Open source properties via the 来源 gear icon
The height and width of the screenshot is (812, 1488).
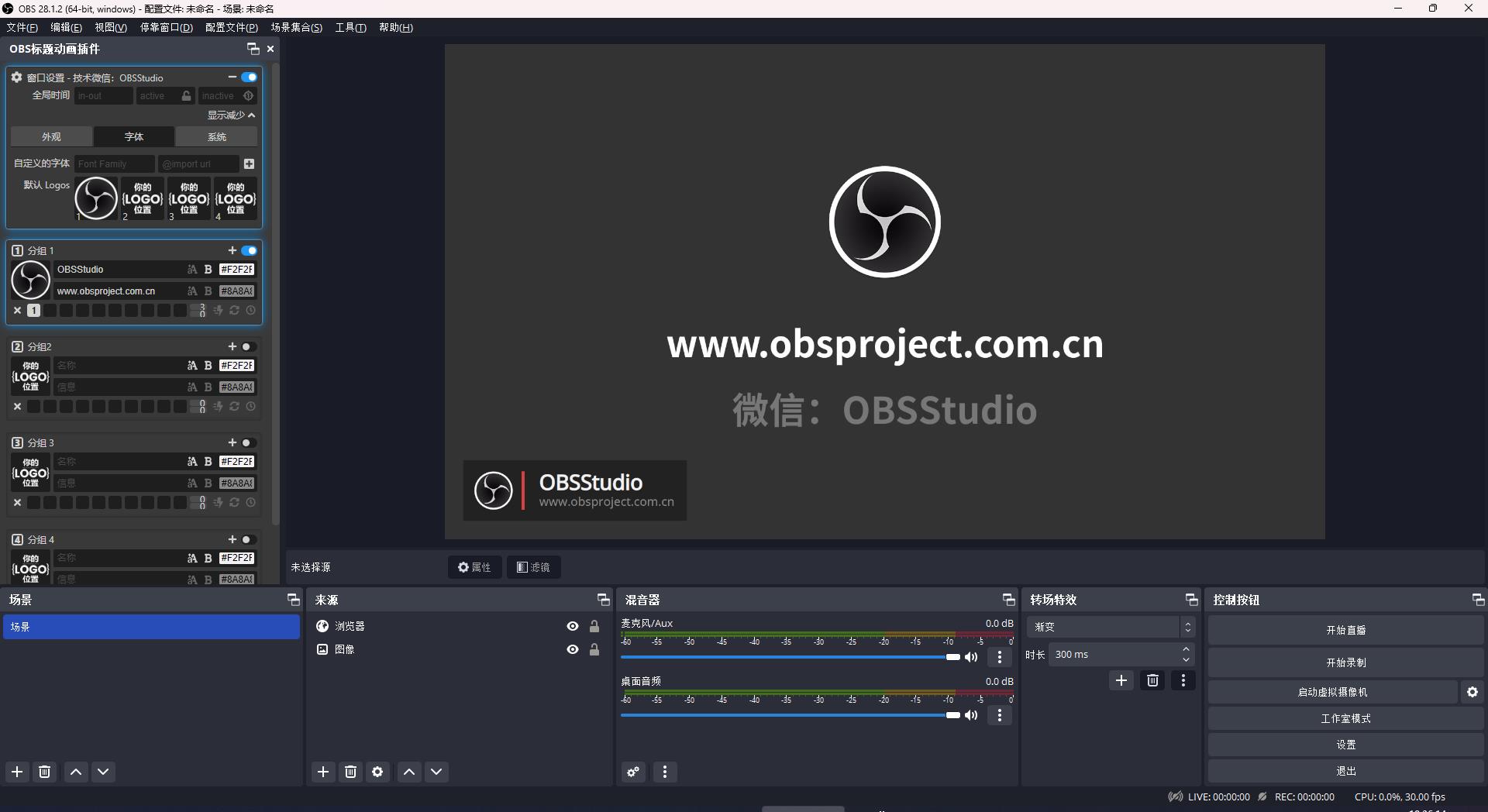(x=377, y=772)
